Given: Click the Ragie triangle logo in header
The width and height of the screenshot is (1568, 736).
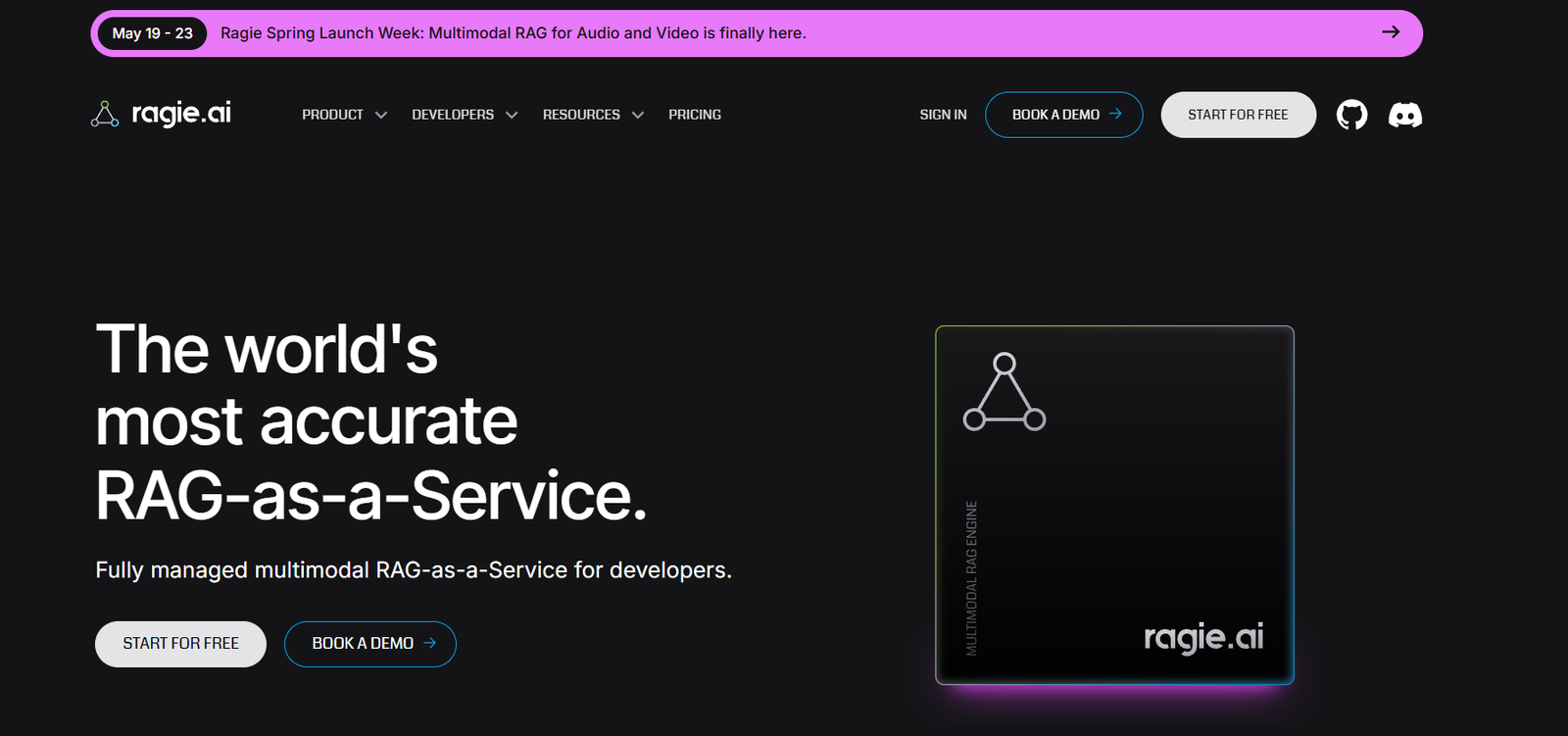Looking at the screenshot, I should [x=105, y=115].
